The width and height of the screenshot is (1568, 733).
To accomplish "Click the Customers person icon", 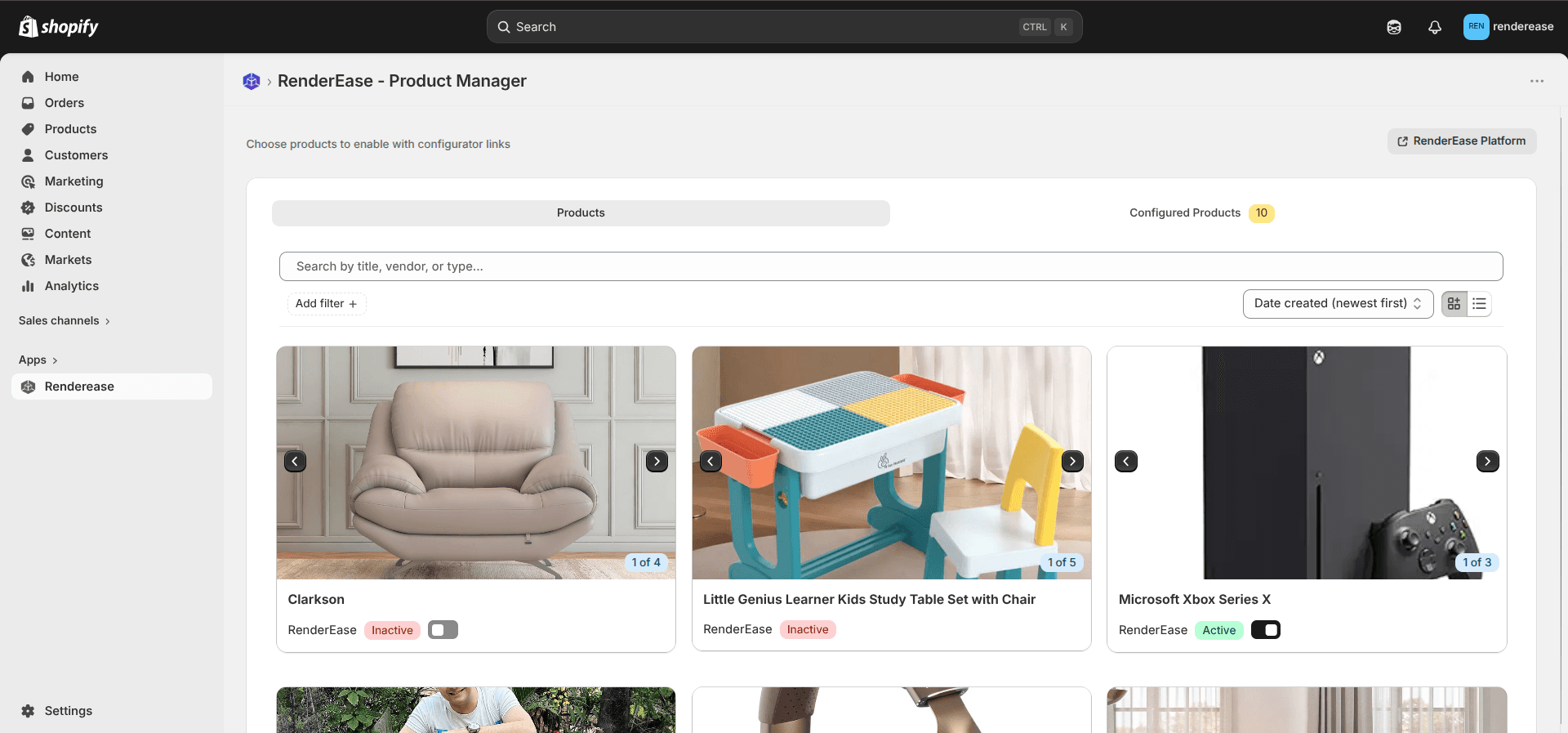I will pos(28,155).
